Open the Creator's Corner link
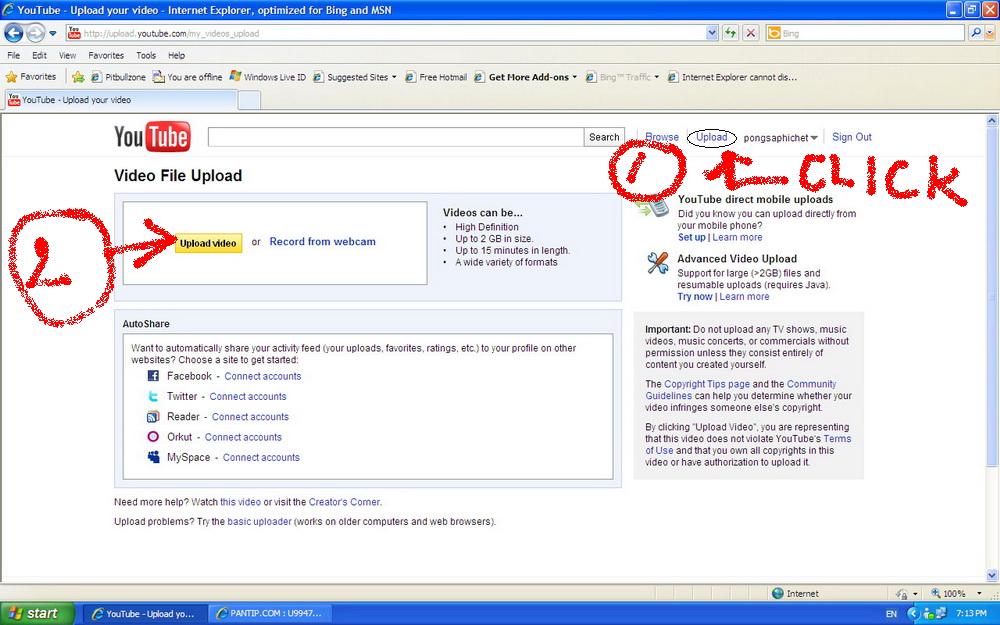Screen dimensions: 1000x625 344,503
